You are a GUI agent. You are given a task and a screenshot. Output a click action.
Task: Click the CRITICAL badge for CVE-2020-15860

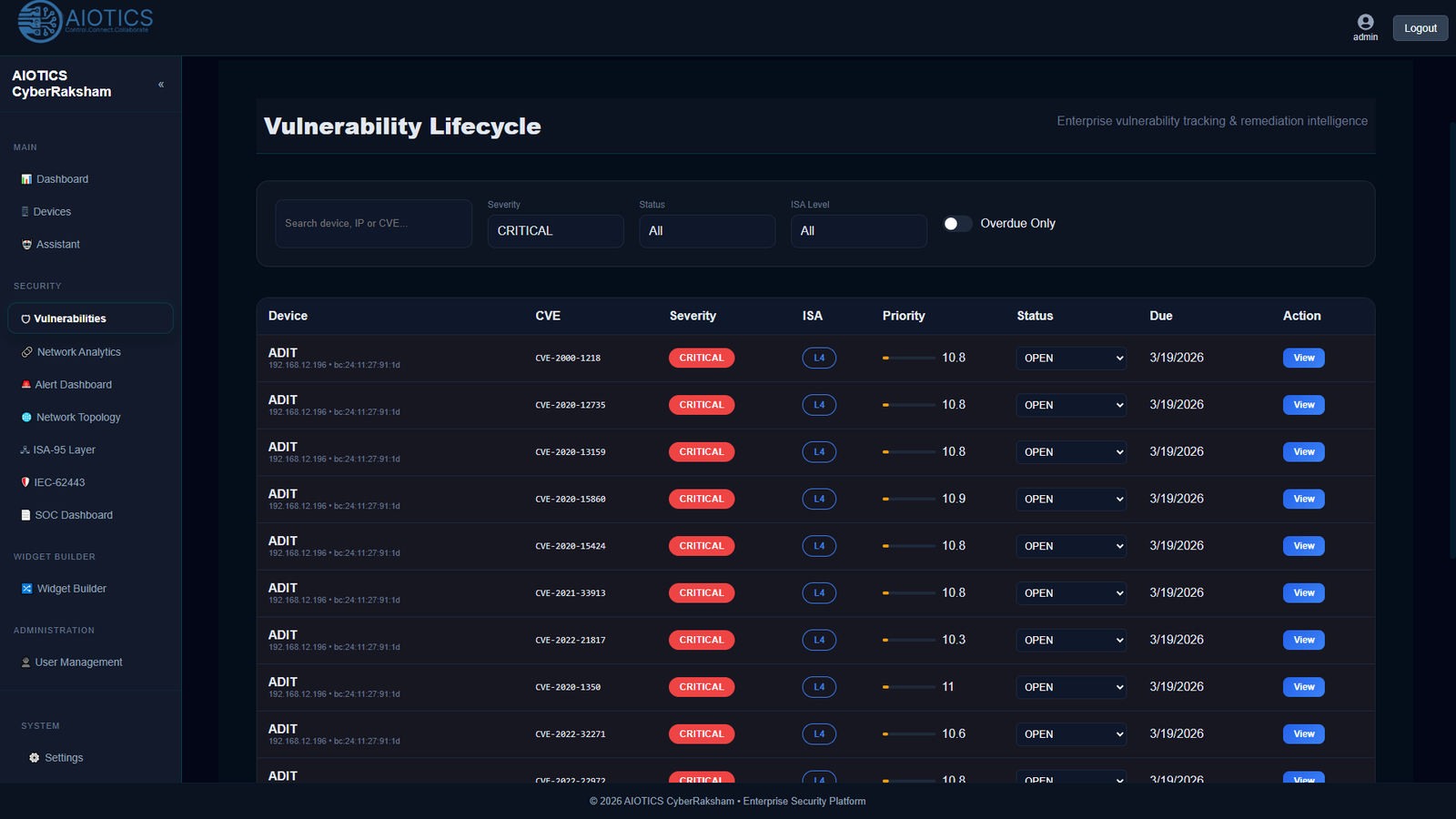(702, 500)
